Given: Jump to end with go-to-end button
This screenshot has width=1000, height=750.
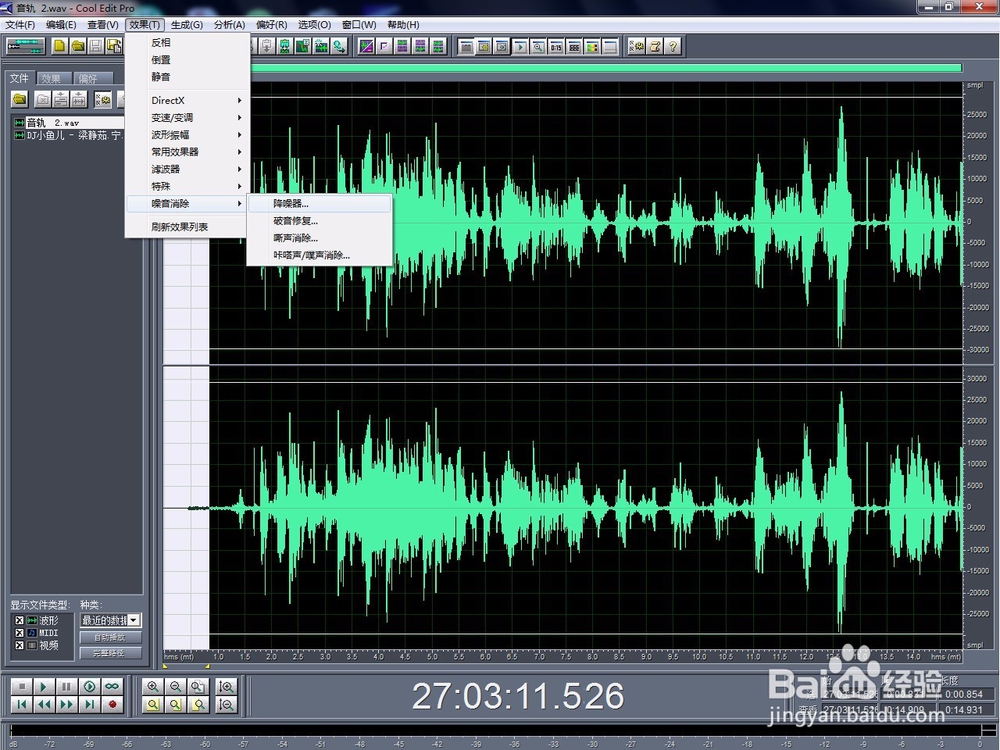Looking at the screenshot, I should pos(89,704).
